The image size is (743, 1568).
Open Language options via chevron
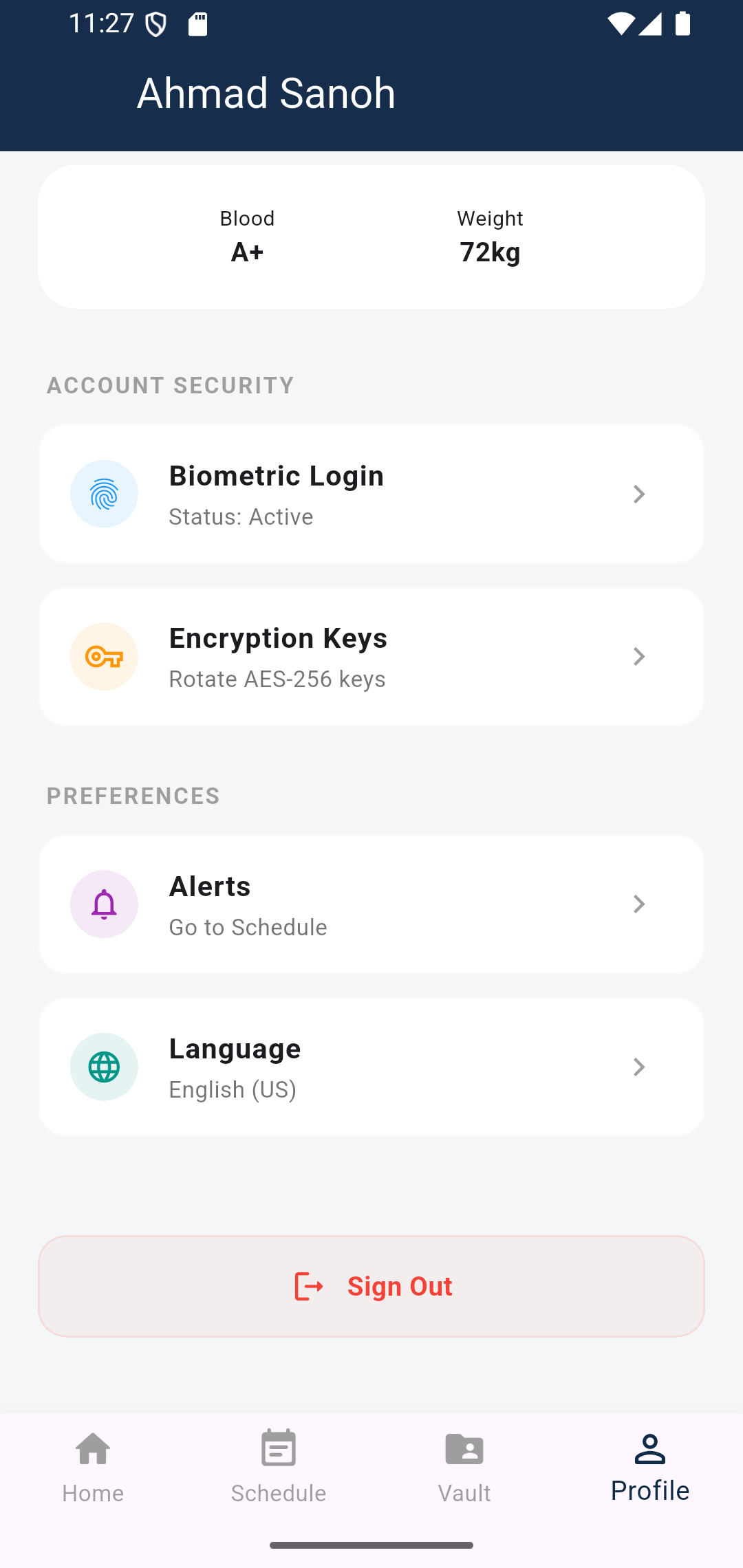pos(638,1067)
